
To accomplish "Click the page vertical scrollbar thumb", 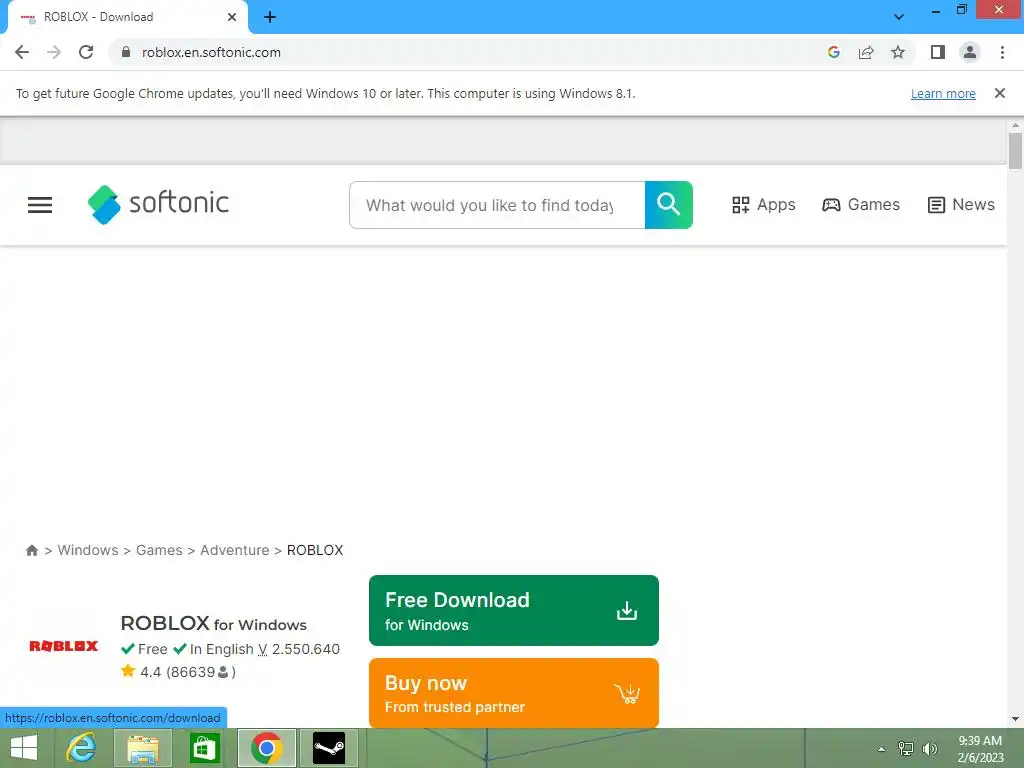I will (1015, 151).
